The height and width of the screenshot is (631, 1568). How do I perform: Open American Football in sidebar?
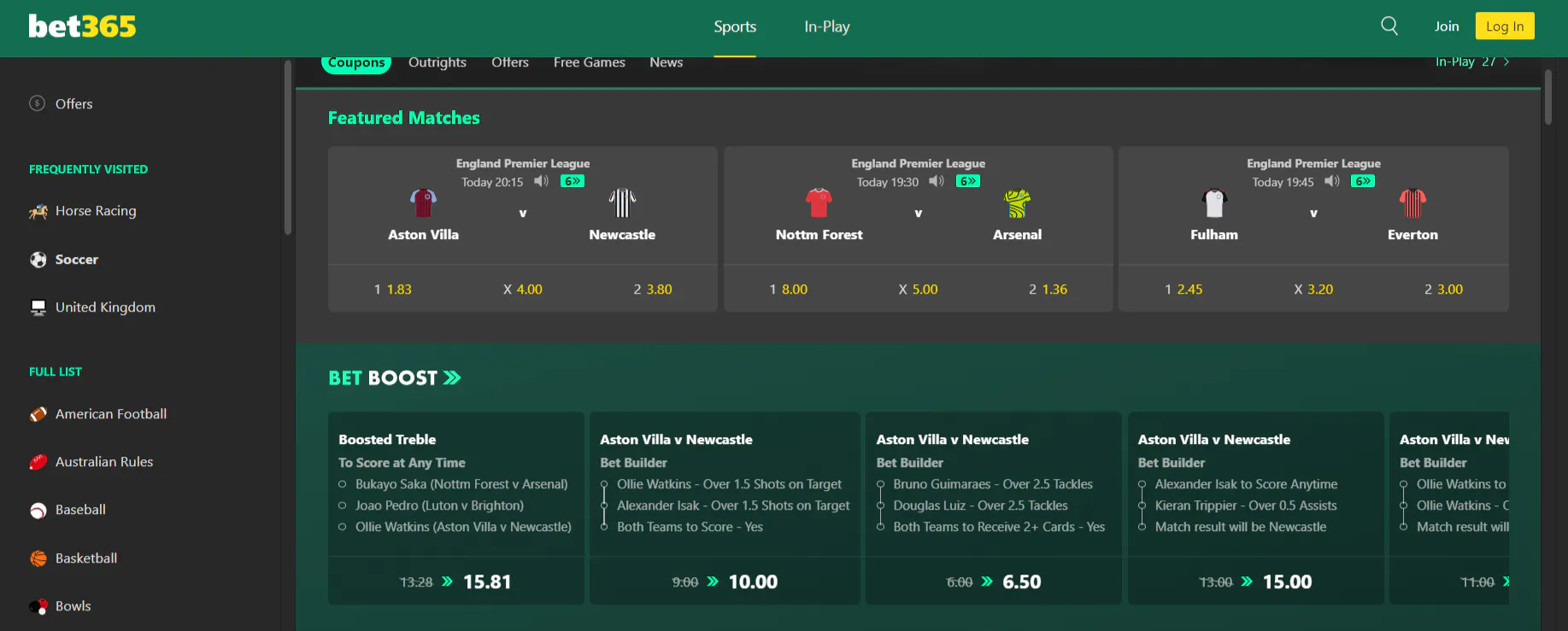pyautogui.click(x=111, y=414)
